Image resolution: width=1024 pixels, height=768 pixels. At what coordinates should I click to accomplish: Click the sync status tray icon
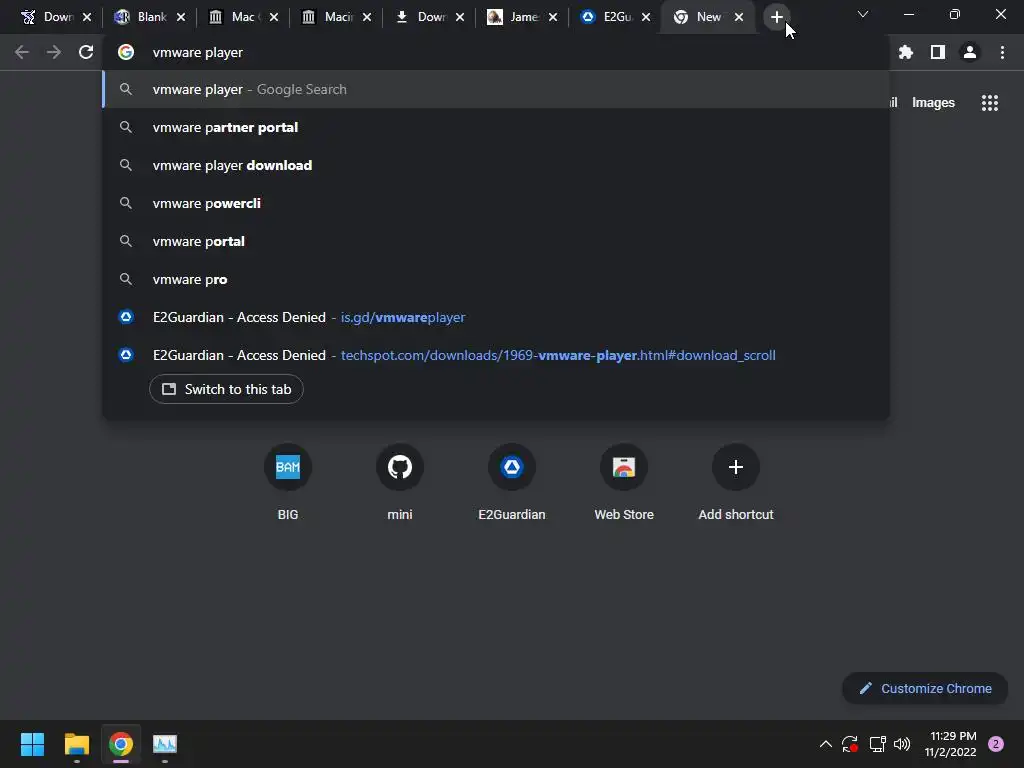point(850,744)
